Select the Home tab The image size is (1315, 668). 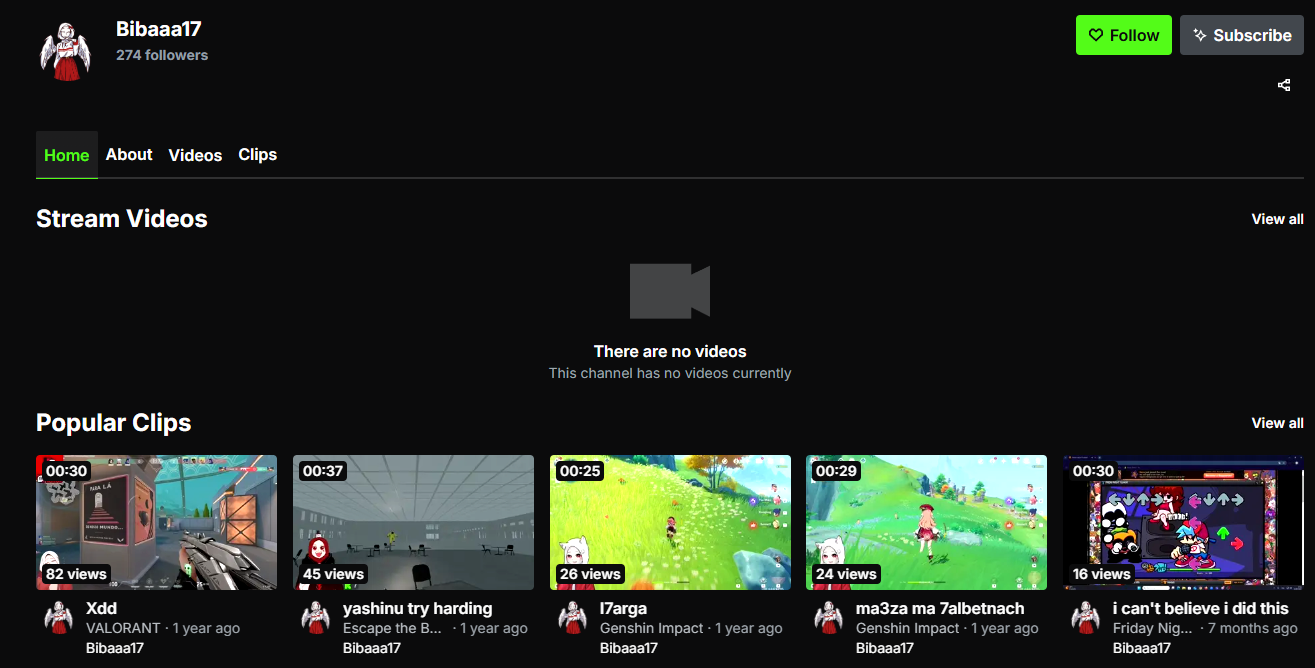[67, 155]
